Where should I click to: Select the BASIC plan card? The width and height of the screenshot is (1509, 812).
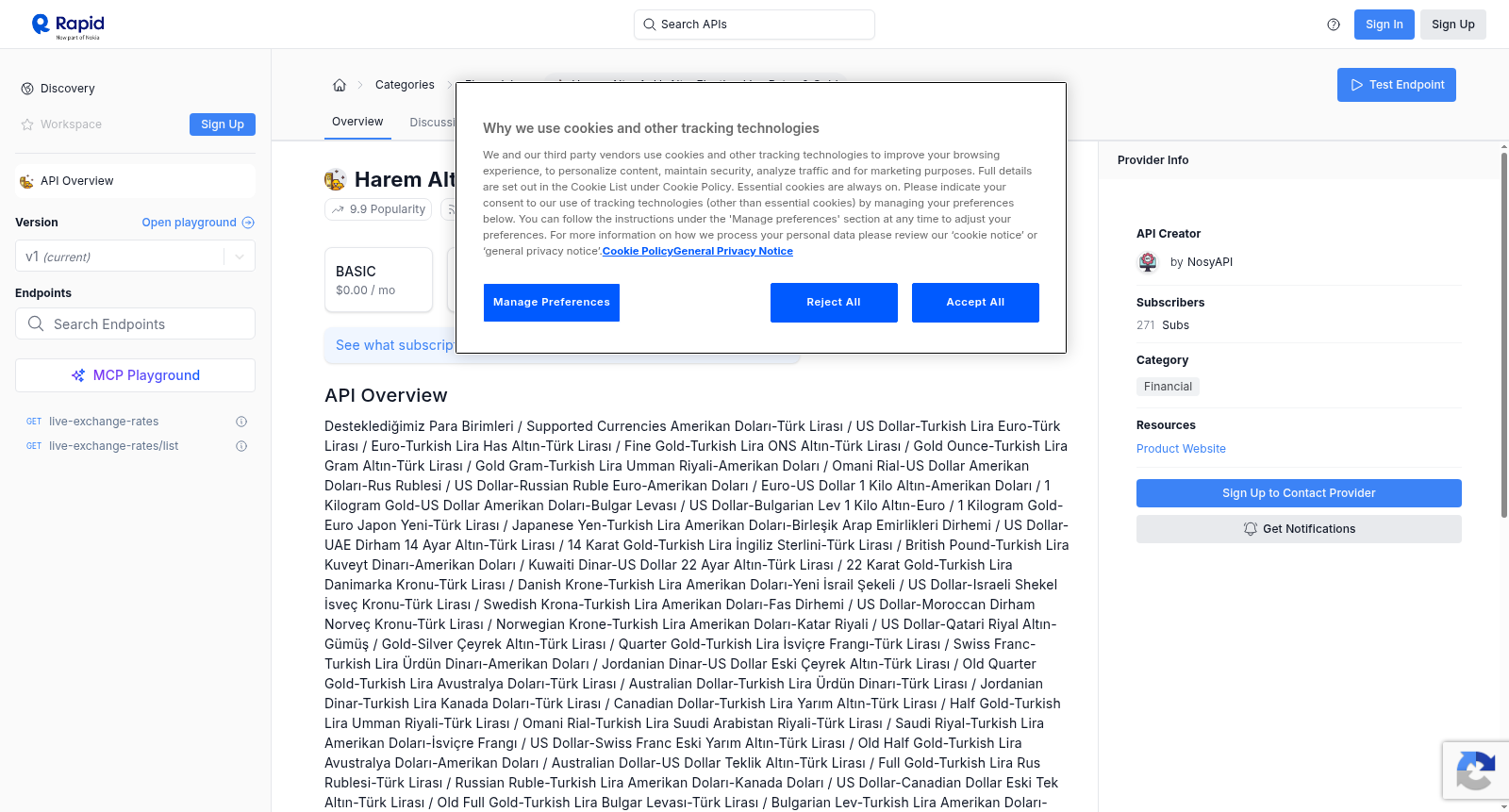(378, 280)
